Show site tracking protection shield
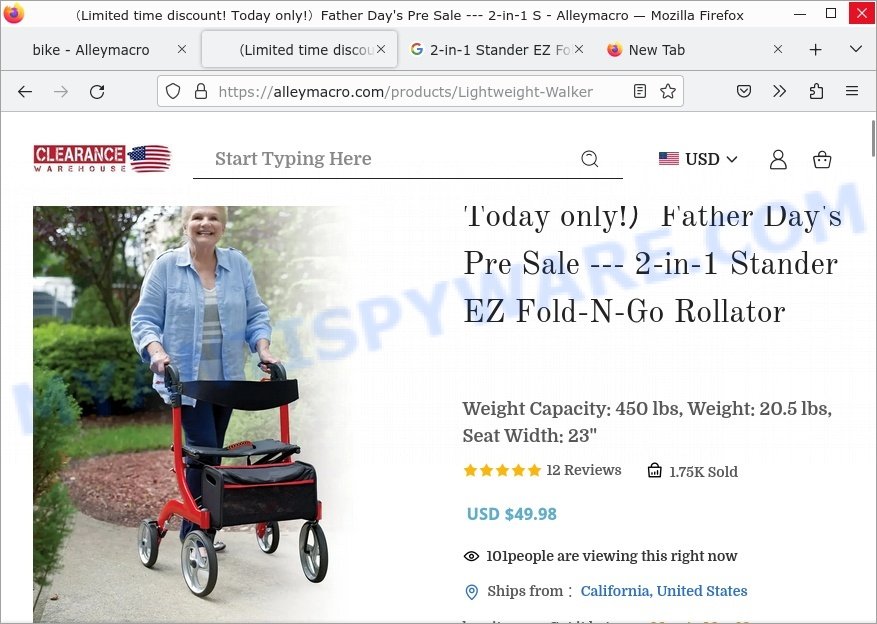 (x=173, y=91)
